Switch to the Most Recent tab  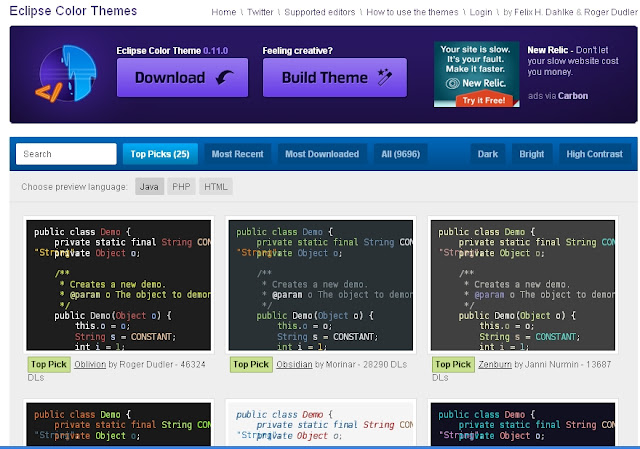238,154
